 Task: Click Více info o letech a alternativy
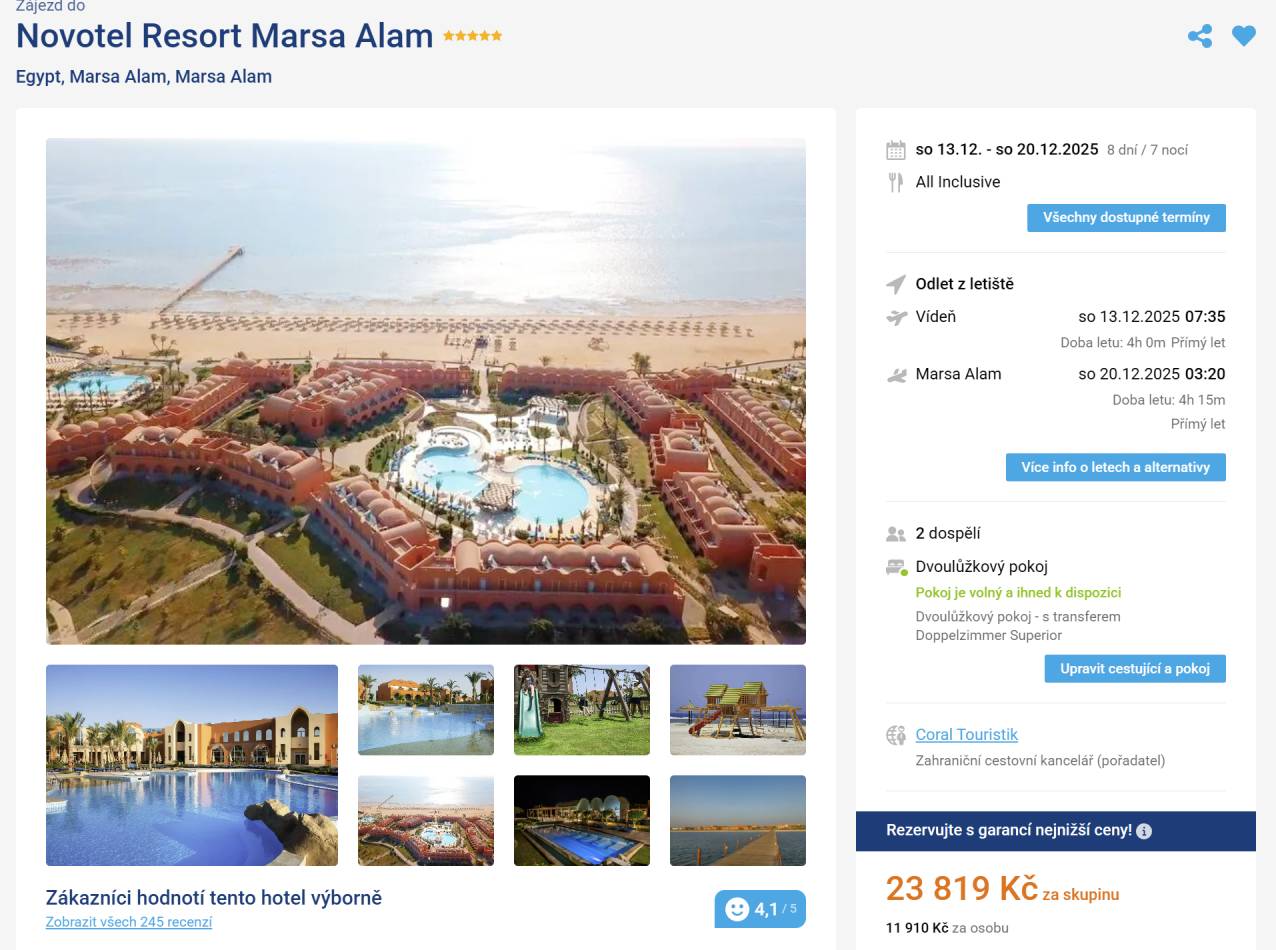pos(1115,468)
